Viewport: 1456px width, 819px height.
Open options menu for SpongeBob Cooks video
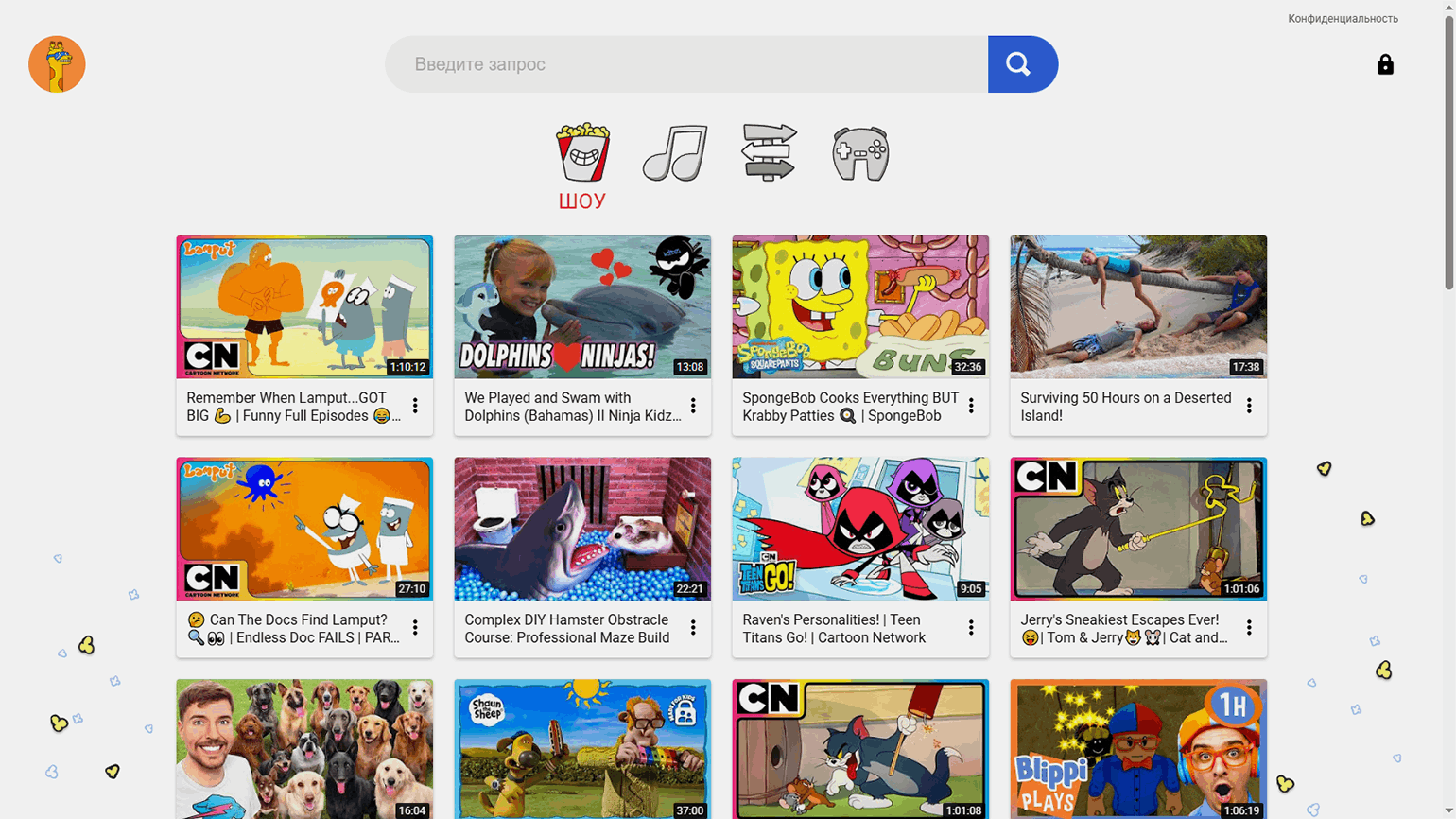pyautogui.click(x=971, y=406)
